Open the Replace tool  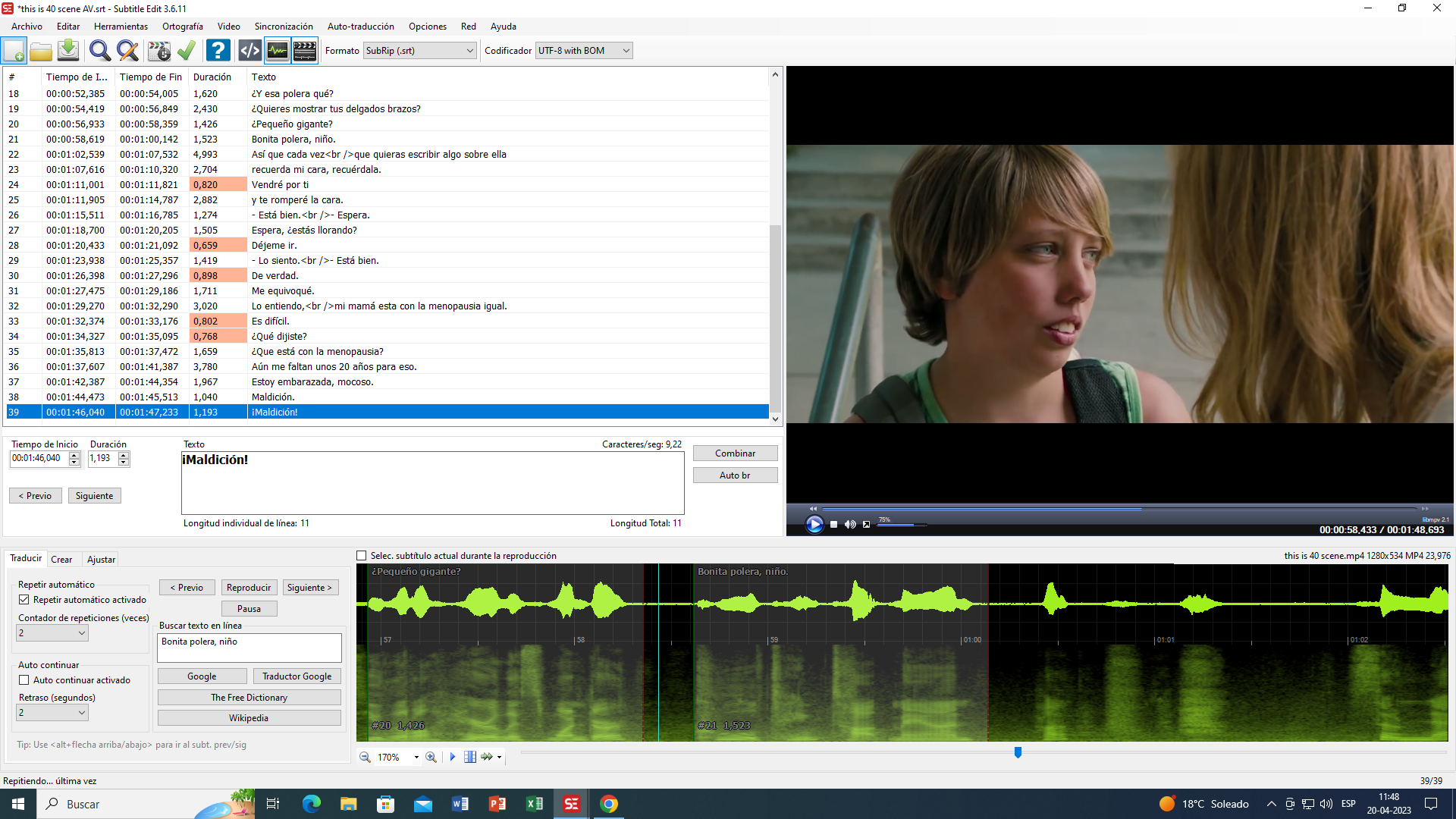click(127, 50)
